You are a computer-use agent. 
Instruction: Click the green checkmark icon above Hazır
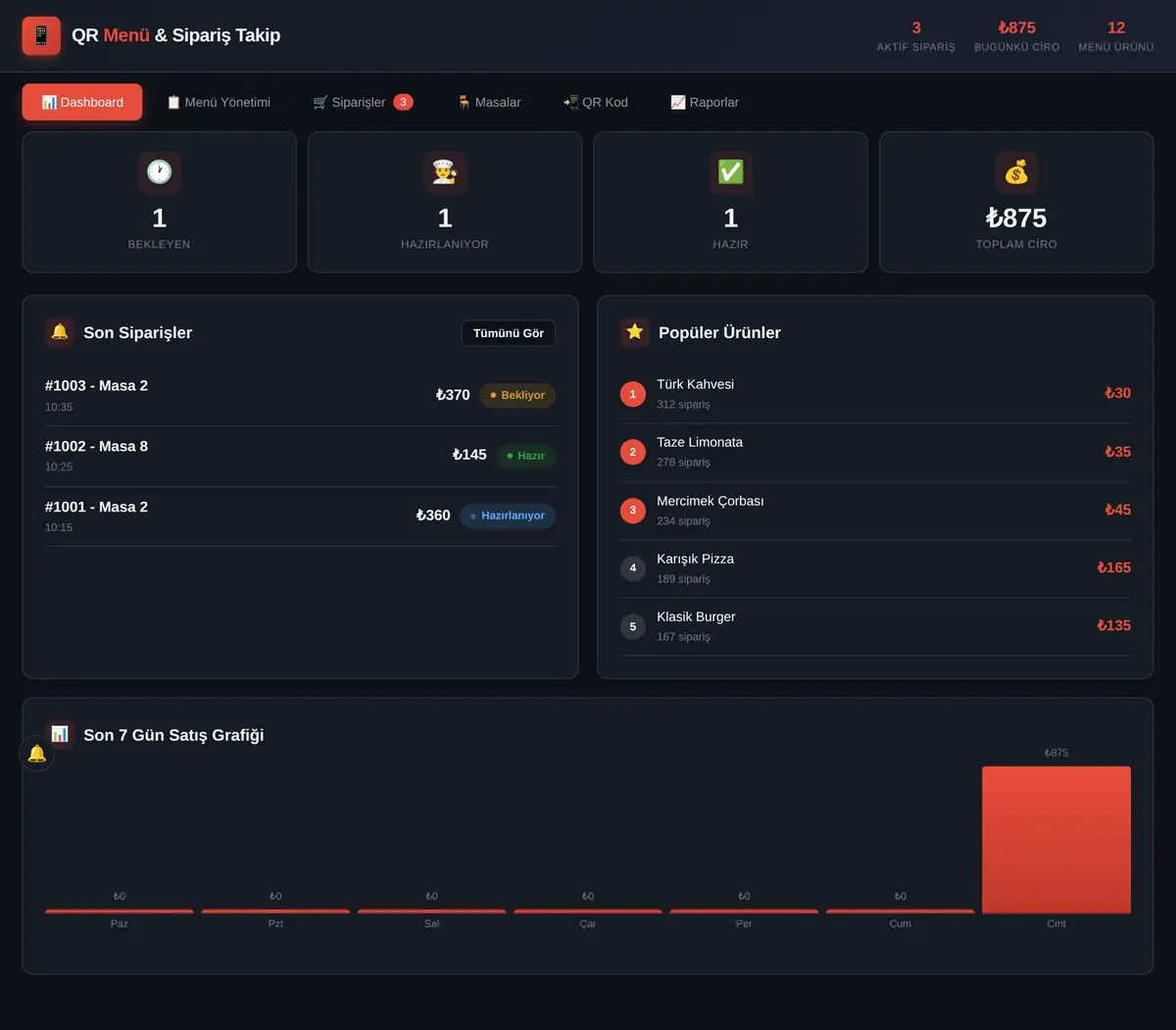pyautogui.click(x=731, y=172)
